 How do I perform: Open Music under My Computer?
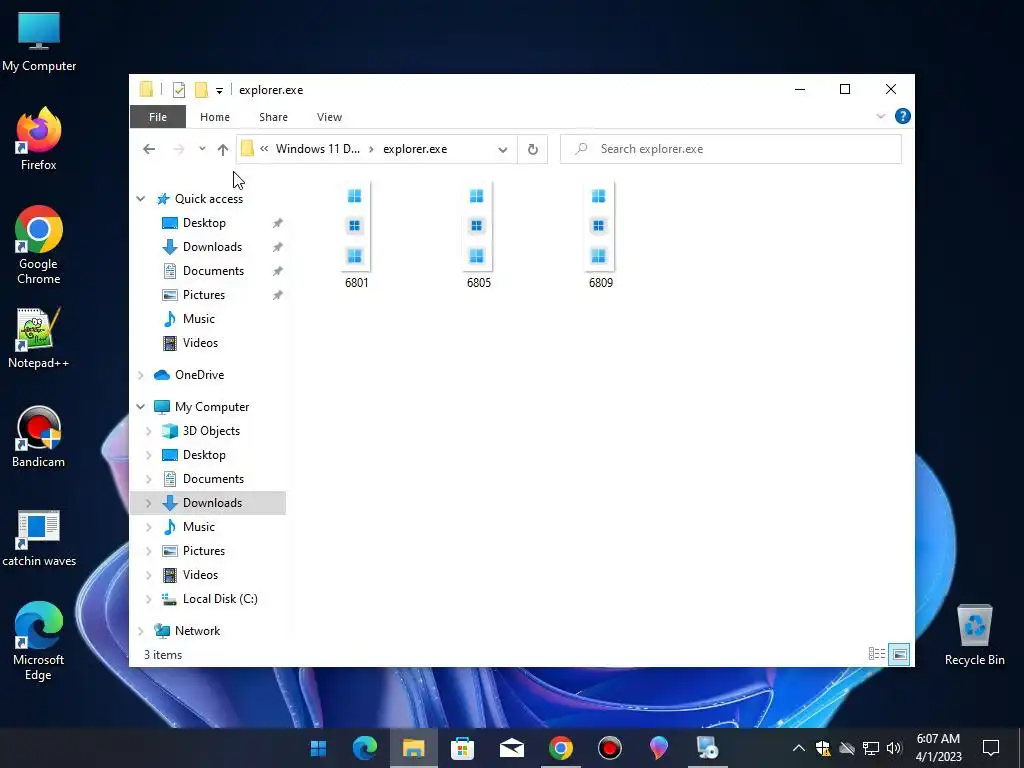pyautogui.click(x=199, y=527)
